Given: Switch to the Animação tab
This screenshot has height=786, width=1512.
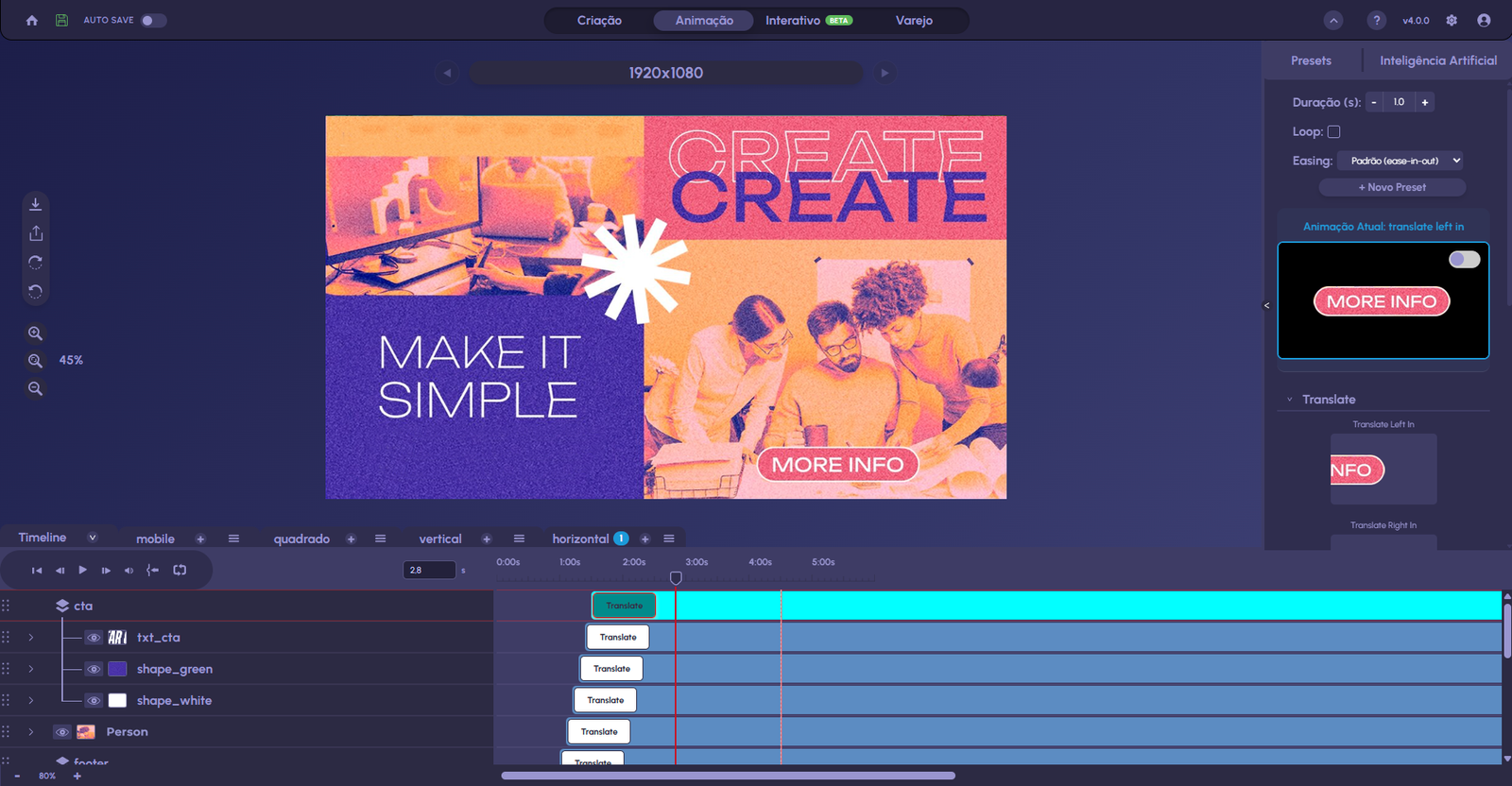Looking at the screenshot, I should (704, 20).
